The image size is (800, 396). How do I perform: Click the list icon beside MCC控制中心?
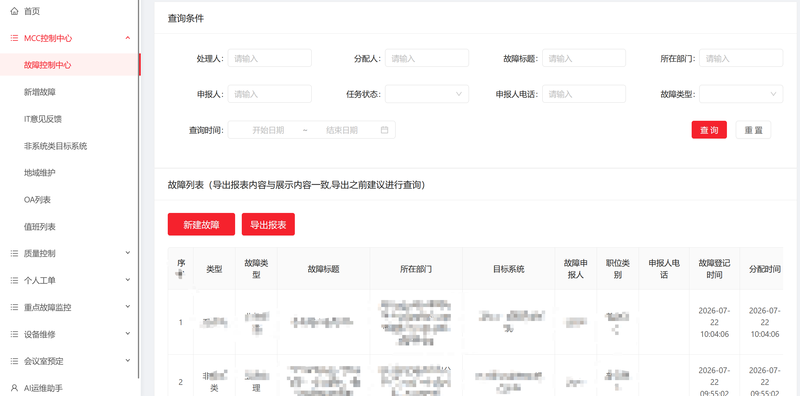(x=14, y=38)
